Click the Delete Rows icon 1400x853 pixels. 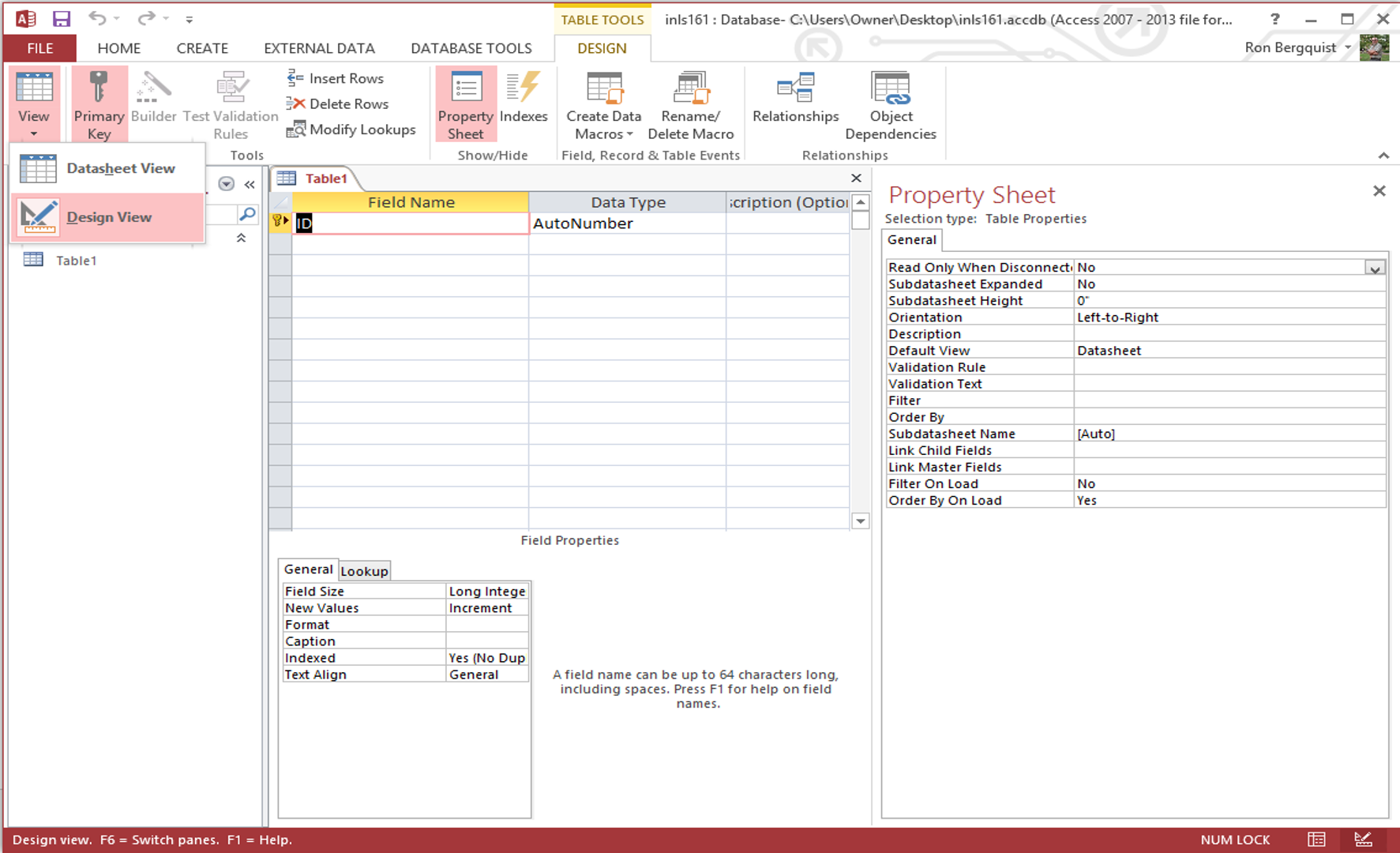point(295,103)
